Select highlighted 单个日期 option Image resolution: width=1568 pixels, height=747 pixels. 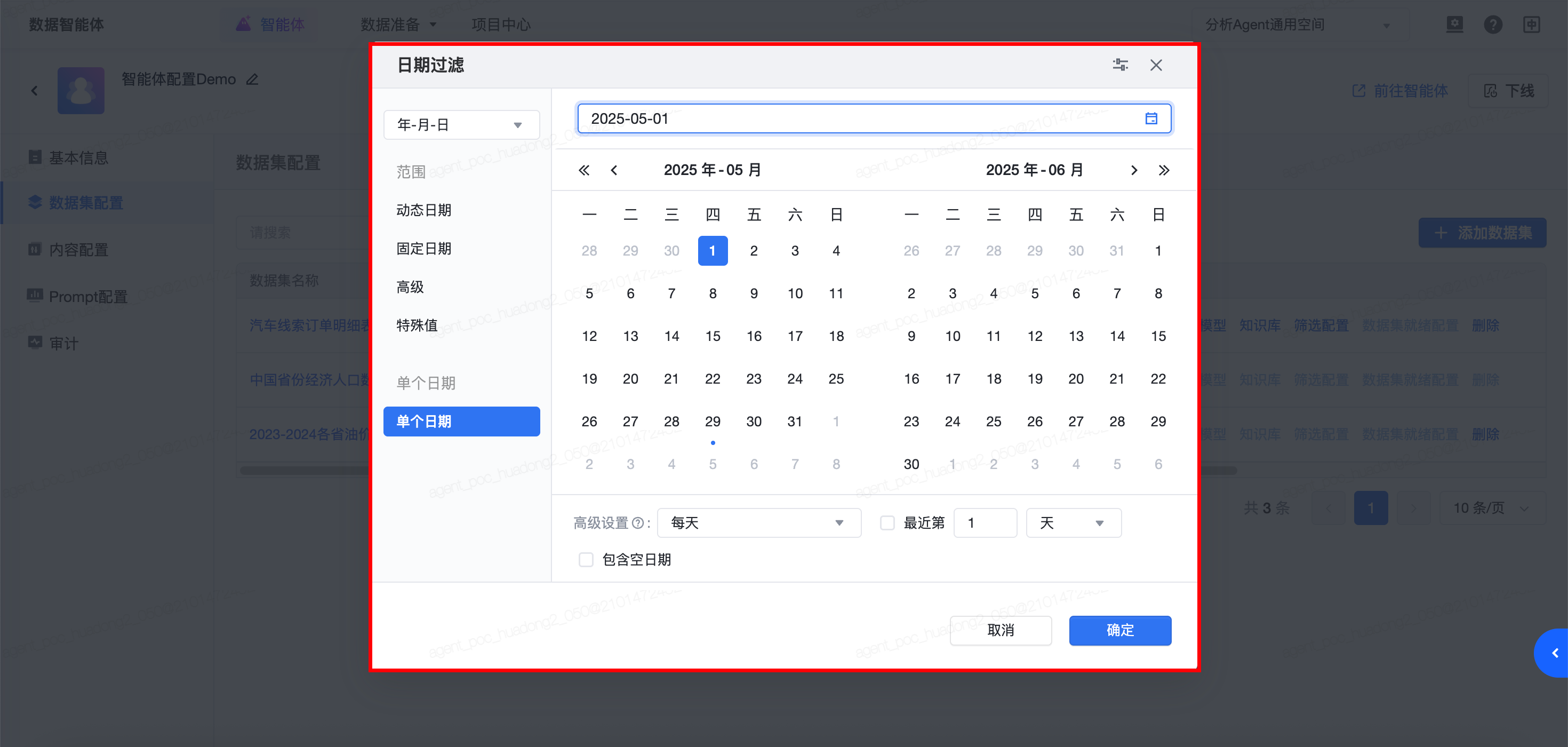[x=461, y=422]
